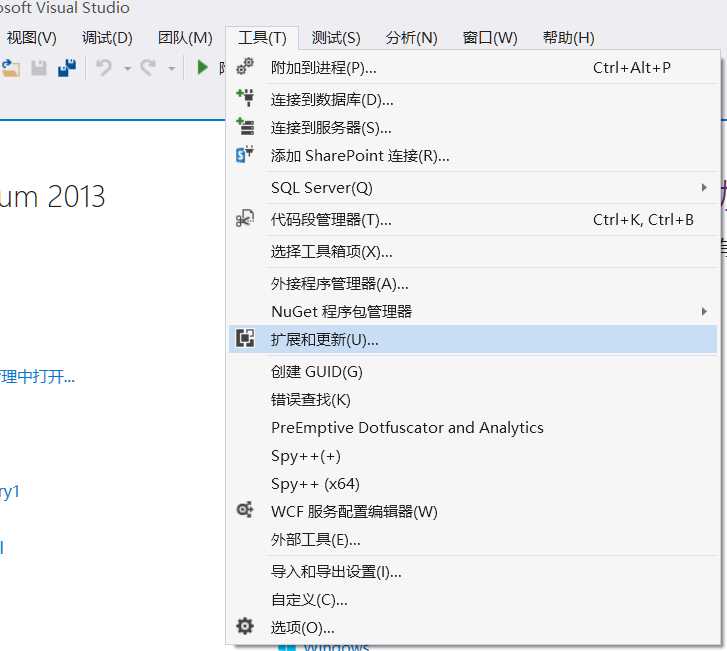
Task: Open the Undo history dropdown arrow
Action: (127, 69)
